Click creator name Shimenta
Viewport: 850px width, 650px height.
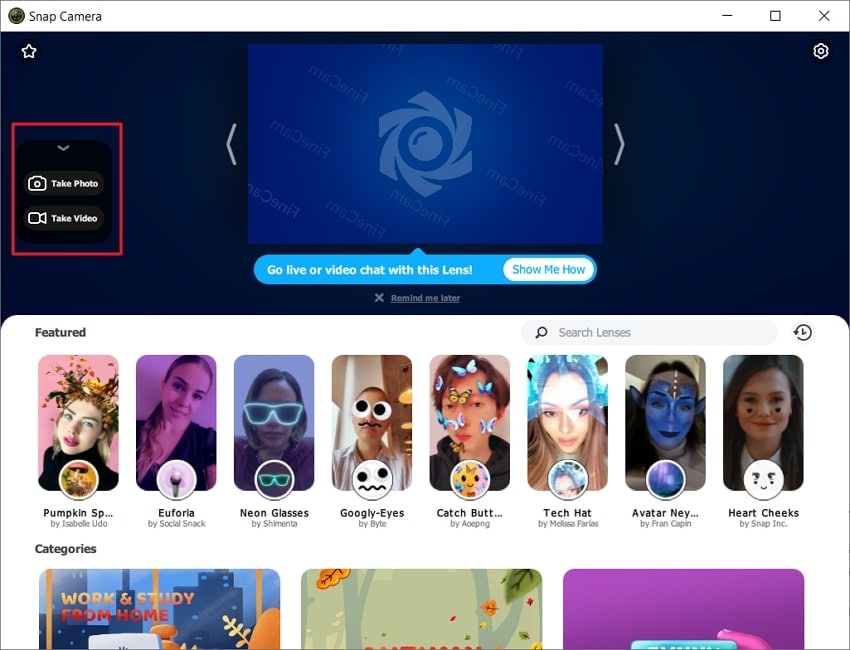coord(280,524)
